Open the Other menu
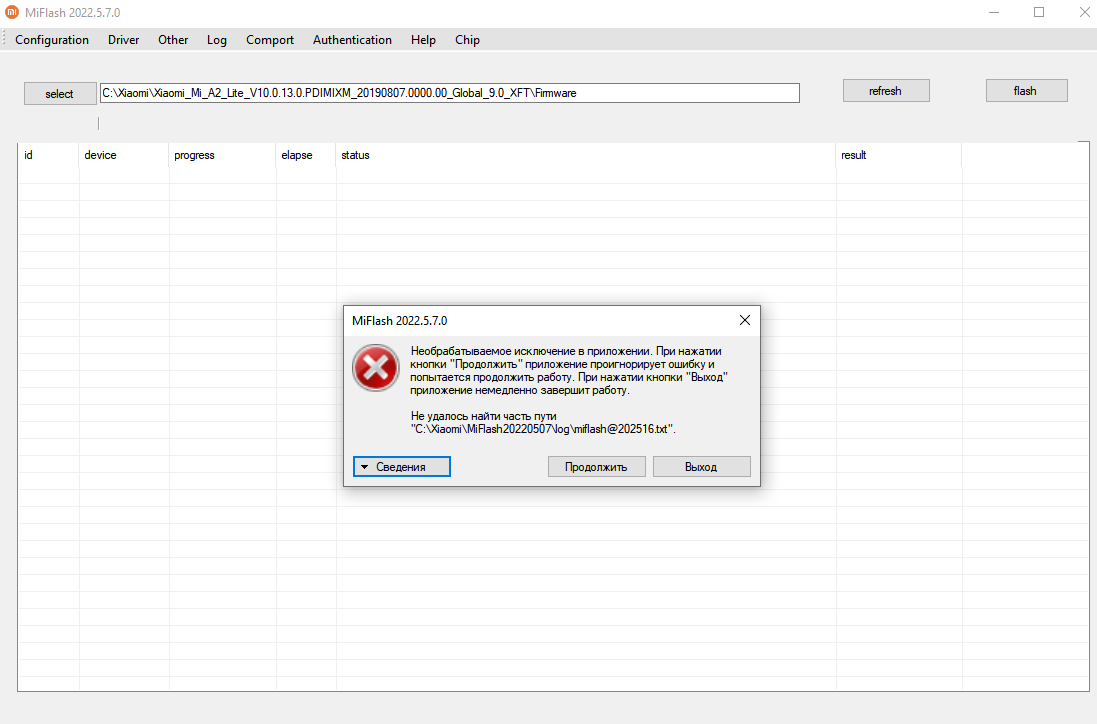 [x=173, y=40]
